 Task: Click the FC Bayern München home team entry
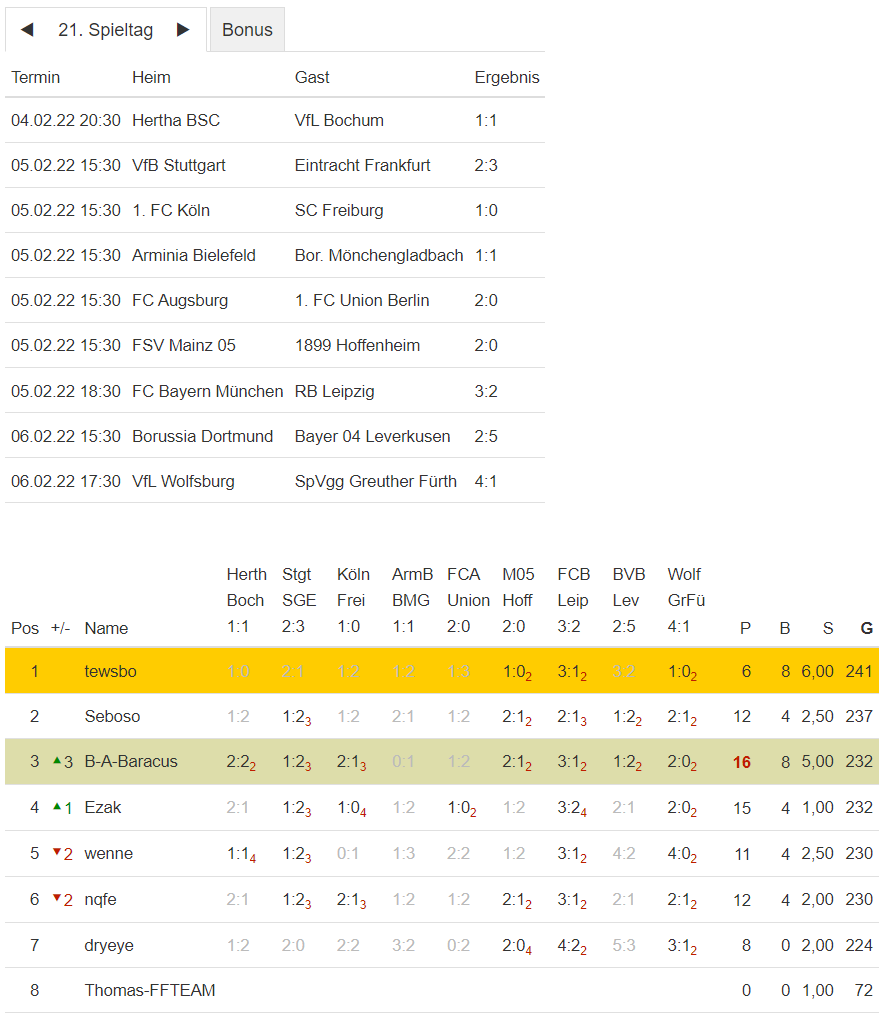click(207, 391)
